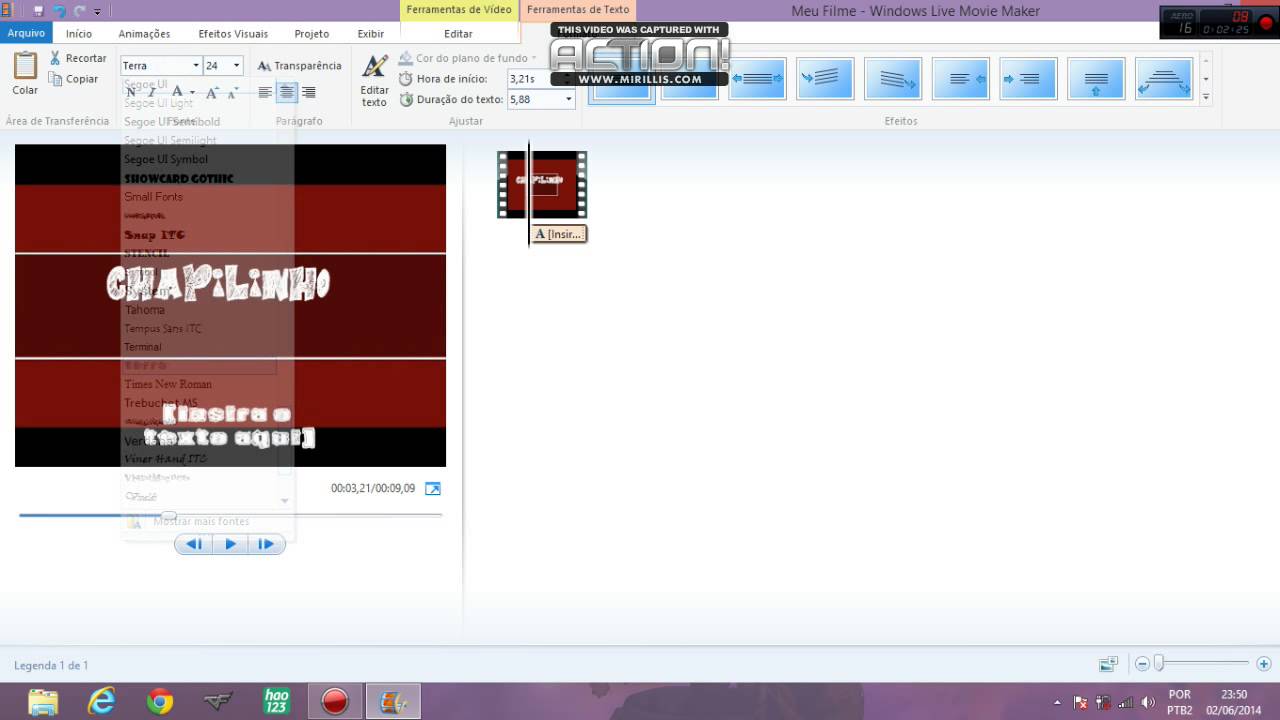Align text to the right
The height and width of the screenshot is (720, 1280).
click(309, 92)
